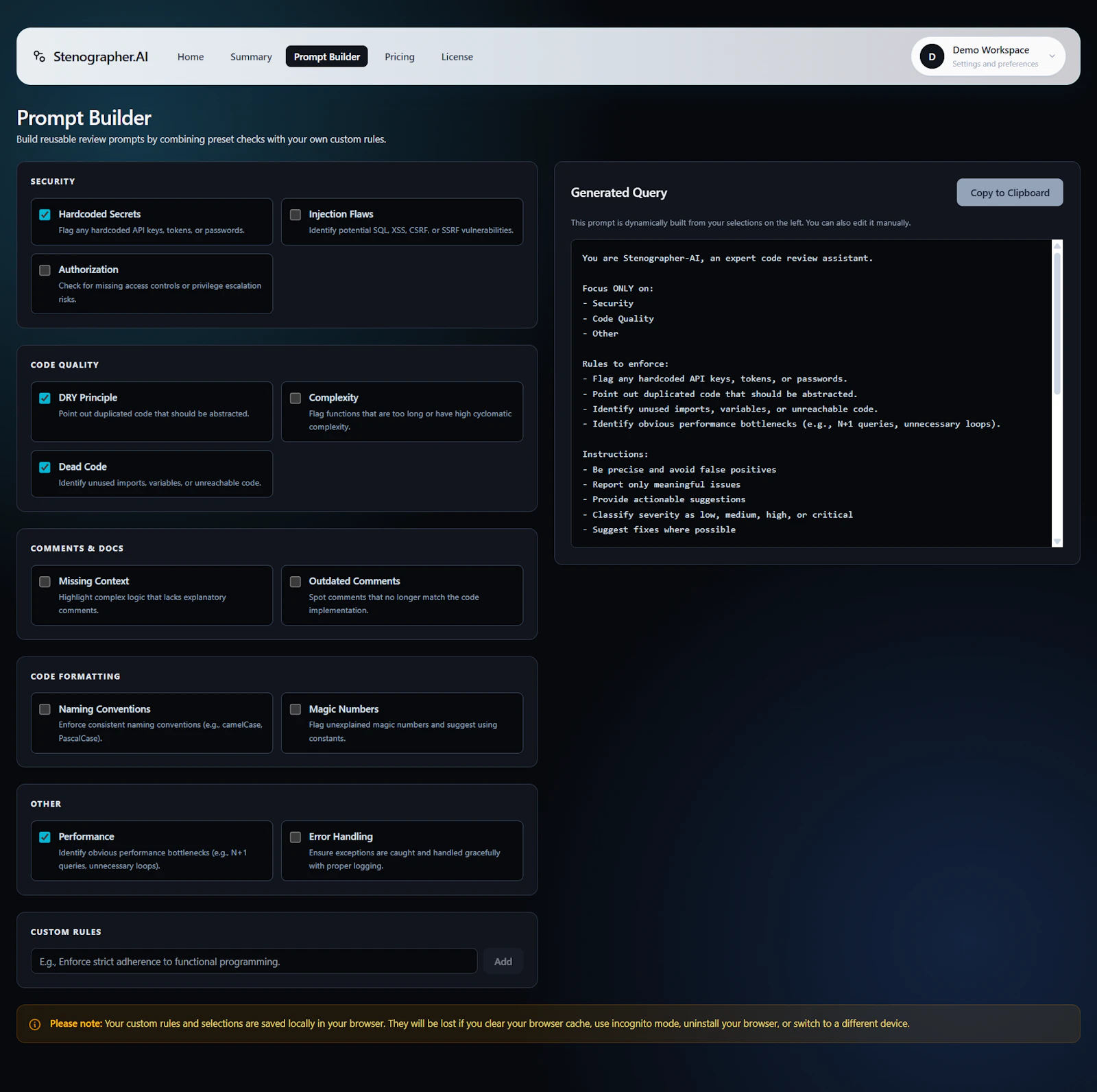Click the 'Demo Workspace' label

(991, 50)
